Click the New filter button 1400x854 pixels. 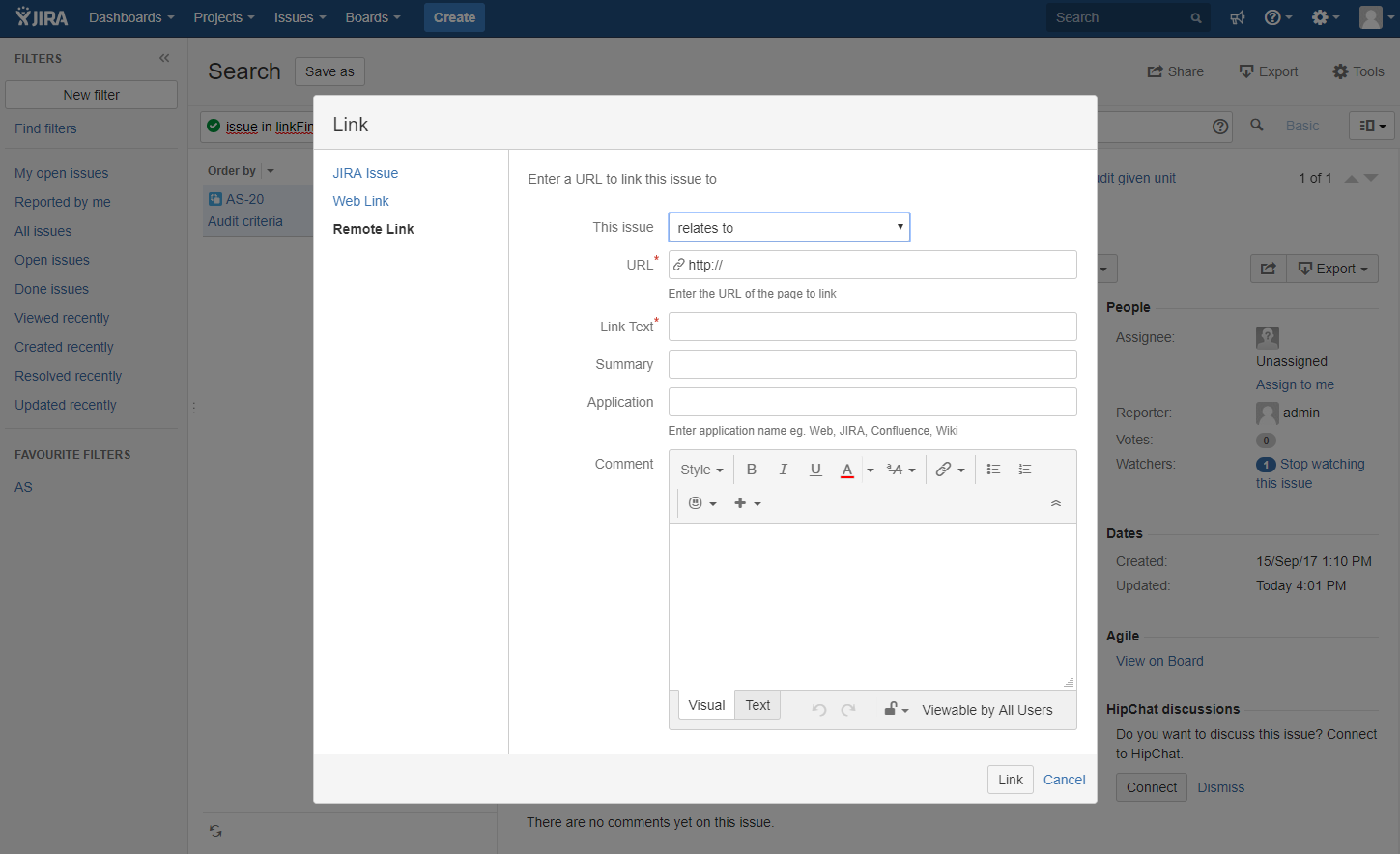pyautogui.click(x=91, y=95)
